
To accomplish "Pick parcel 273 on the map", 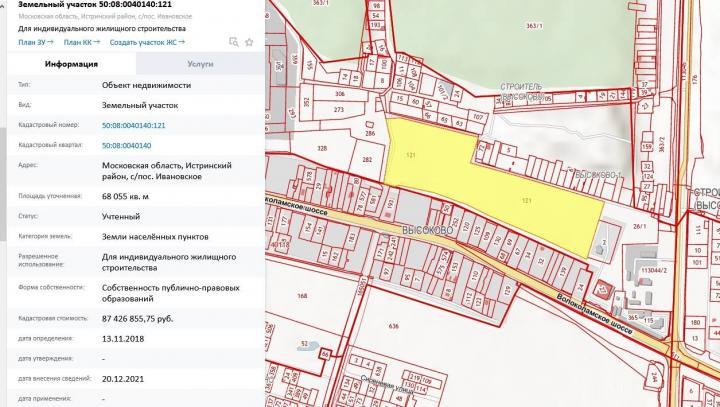I will [338, 109].
